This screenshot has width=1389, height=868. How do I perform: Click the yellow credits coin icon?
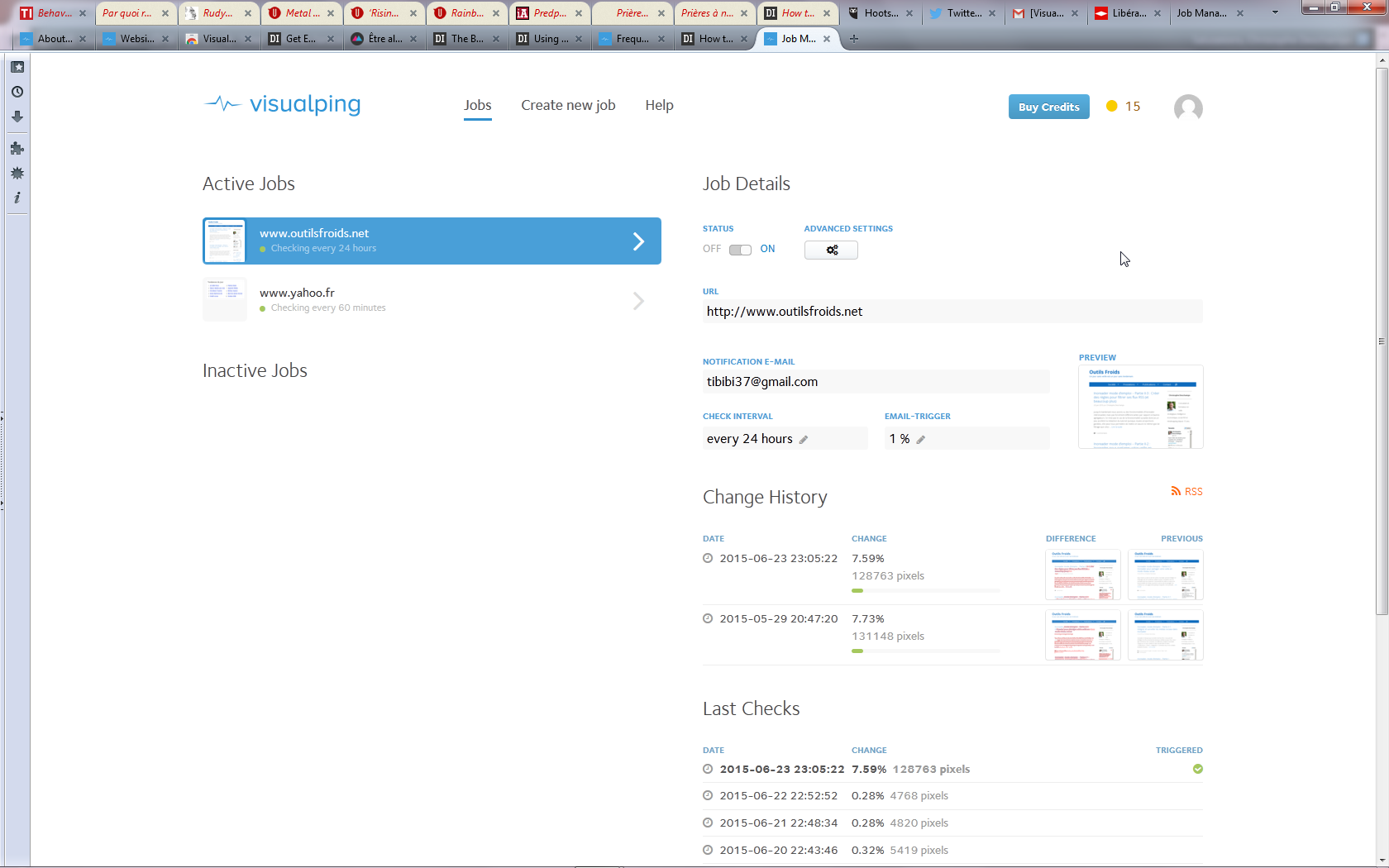point(1112,106)
